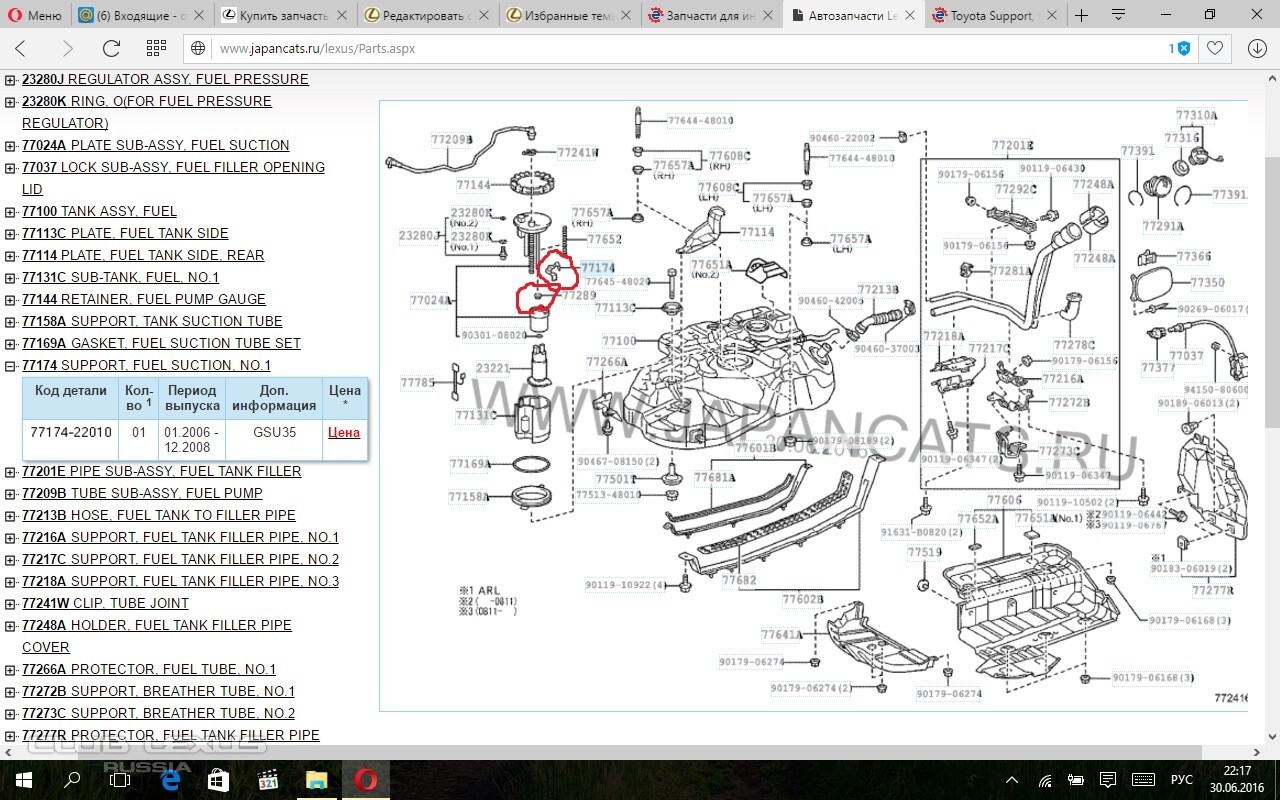Screen dimensions: 1280x800
Task: Open Speed Dial grid icon
Action: (156, 48)
